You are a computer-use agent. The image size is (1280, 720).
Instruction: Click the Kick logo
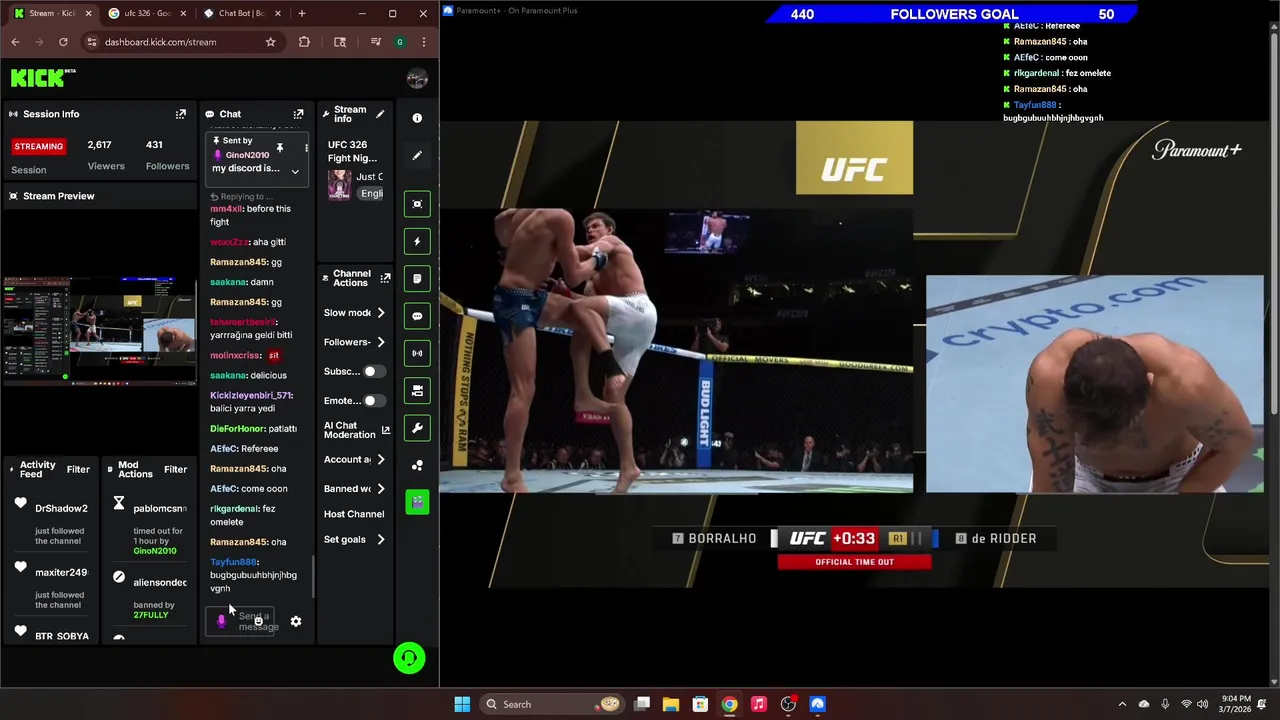[x=43, y=77]
